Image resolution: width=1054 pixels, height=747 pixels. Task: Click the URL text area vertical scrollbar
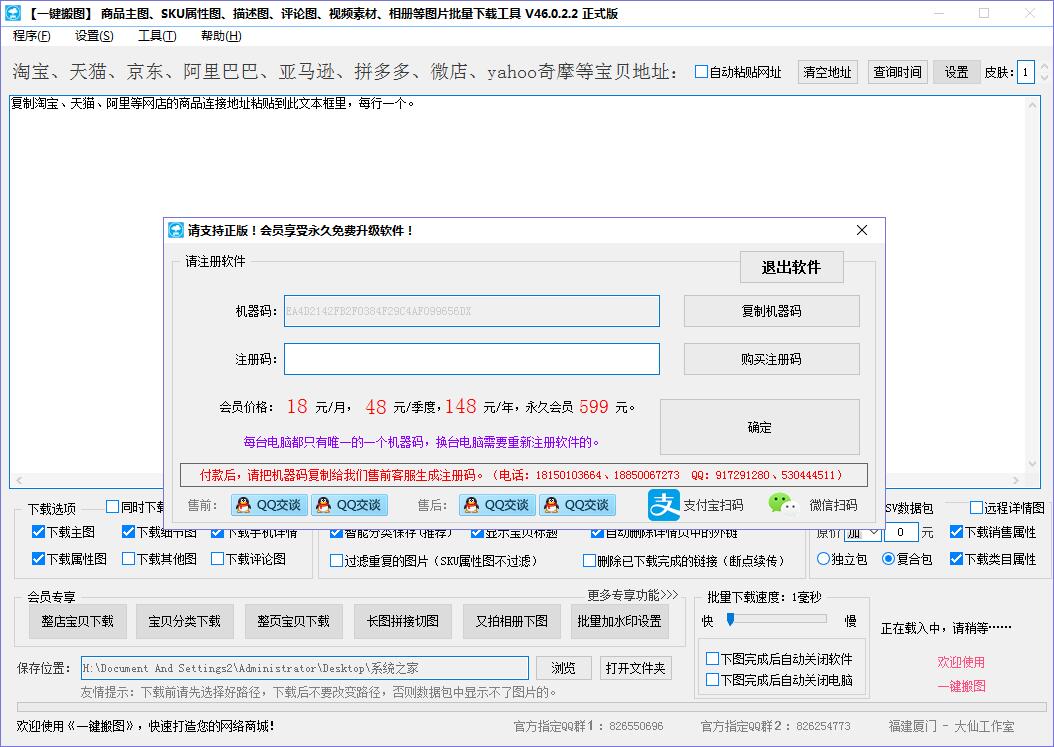pyautogui.click(x=1032, y=285)
